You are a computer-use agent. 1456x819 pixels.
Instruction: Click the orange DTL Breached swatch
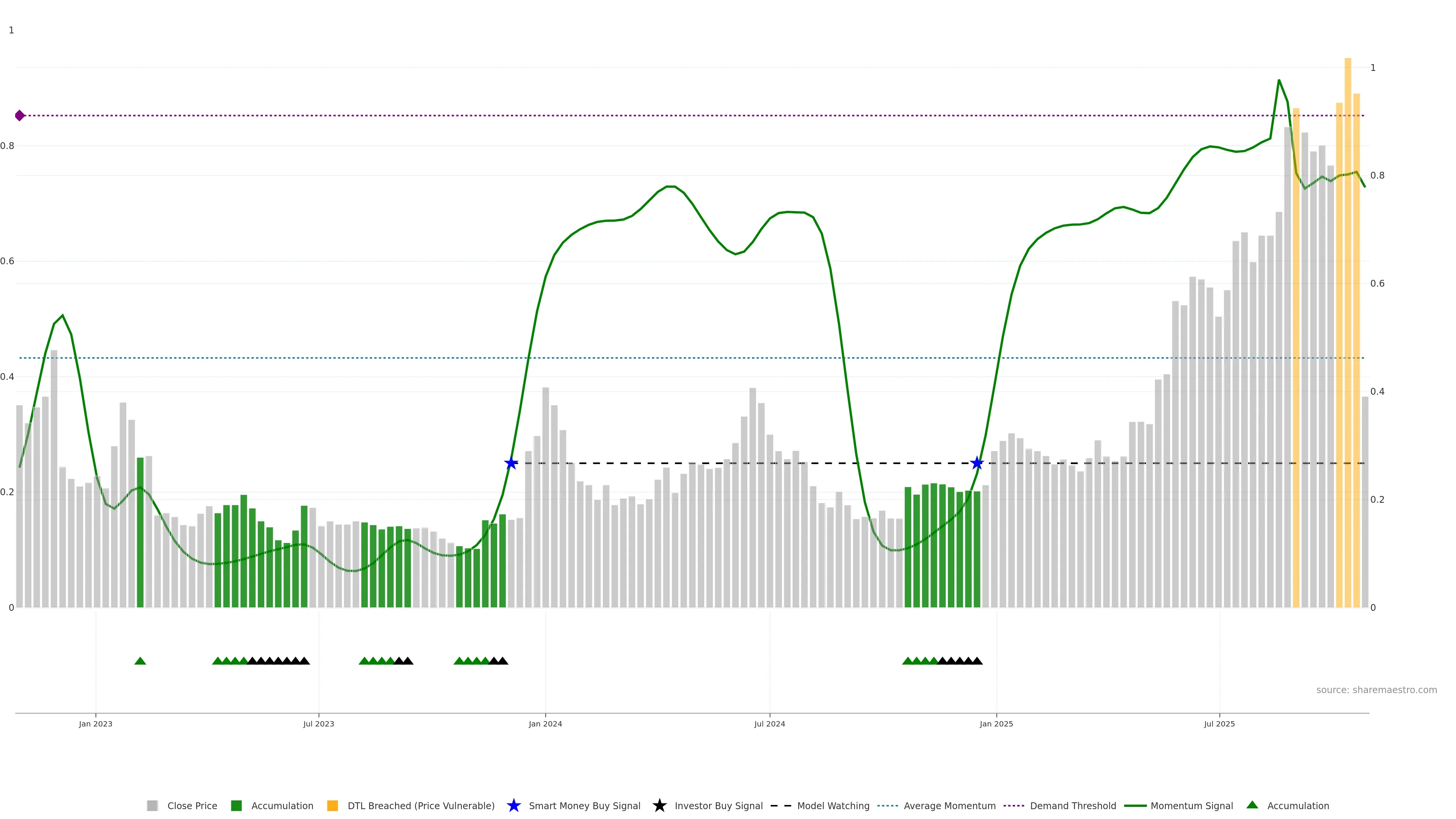click(333, 805)
